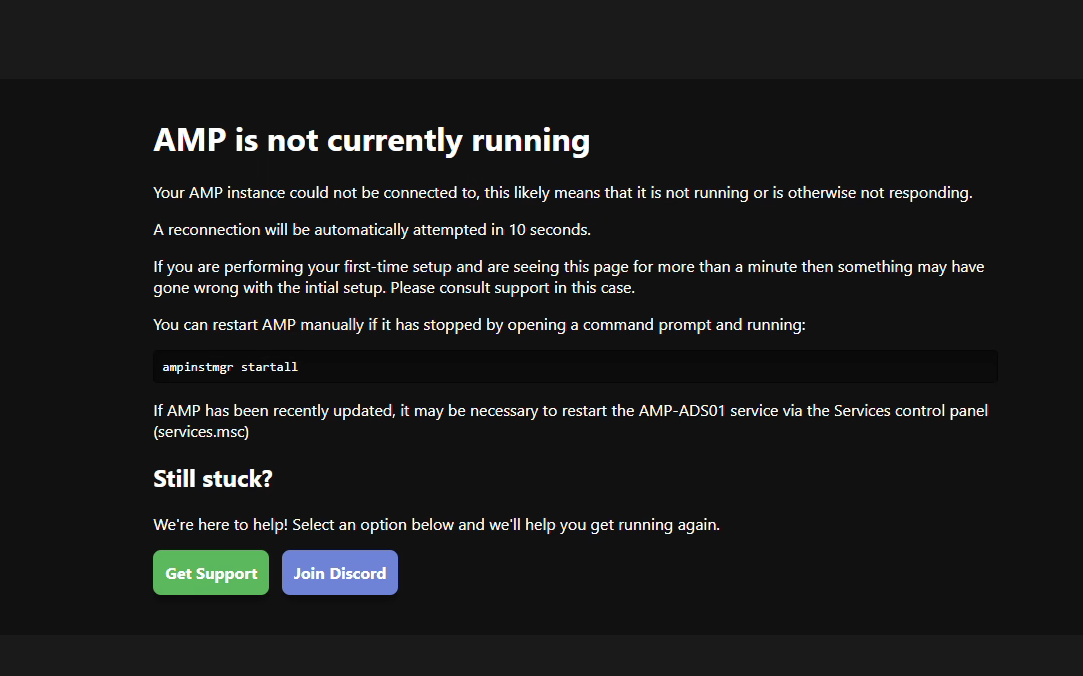Click the 'Your AMP instance could not' paragraph

click(x=562, y=193)
